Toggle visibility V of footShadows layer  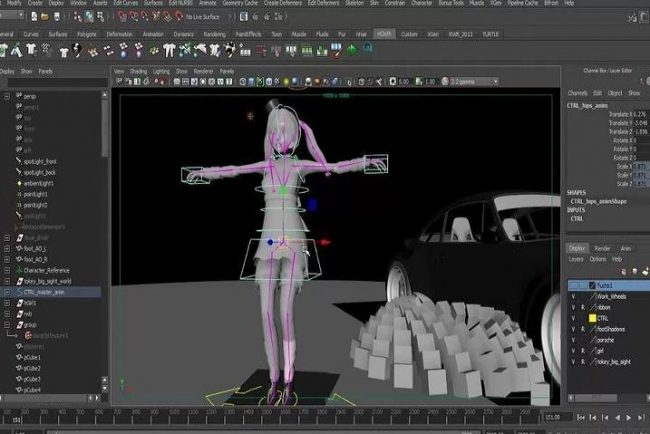click(x=573, y=329)
